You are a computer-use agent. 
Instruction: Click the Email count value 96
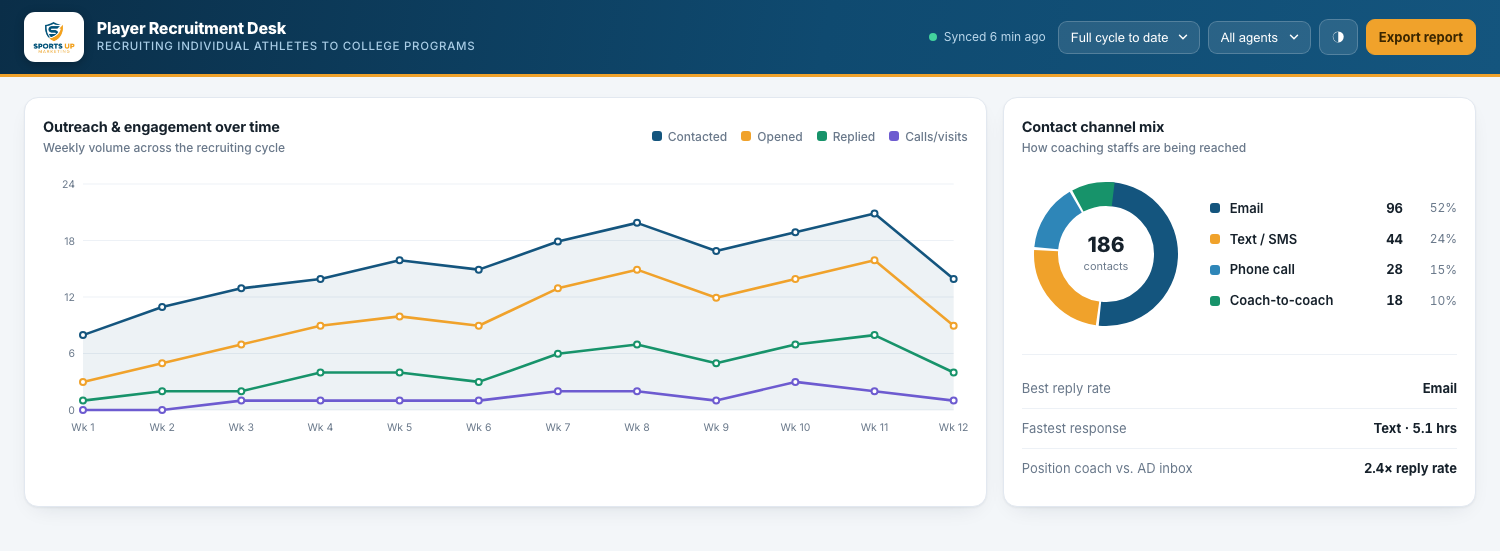click(1394, 209)
